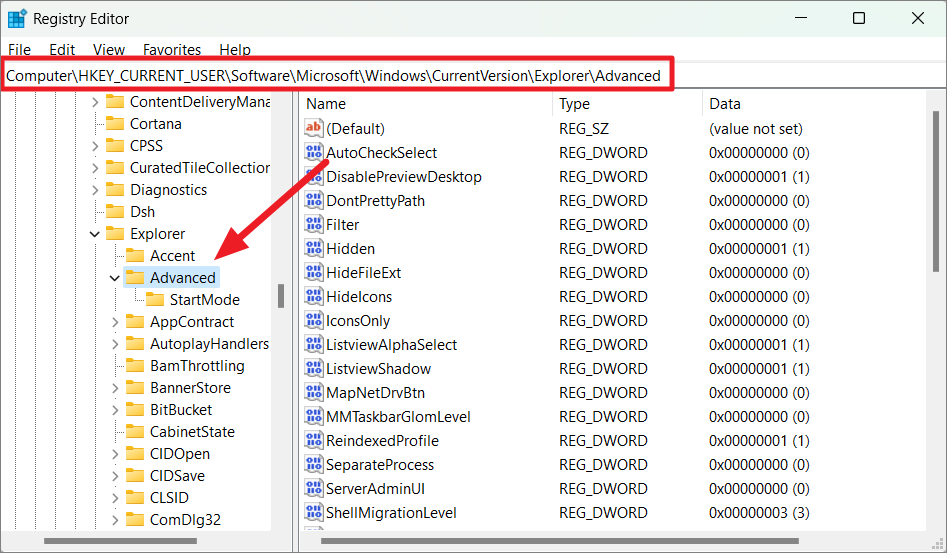This screenshot has height=553, width=947.
Task: Expand the Diagnostics key
Action: point(95,190)
